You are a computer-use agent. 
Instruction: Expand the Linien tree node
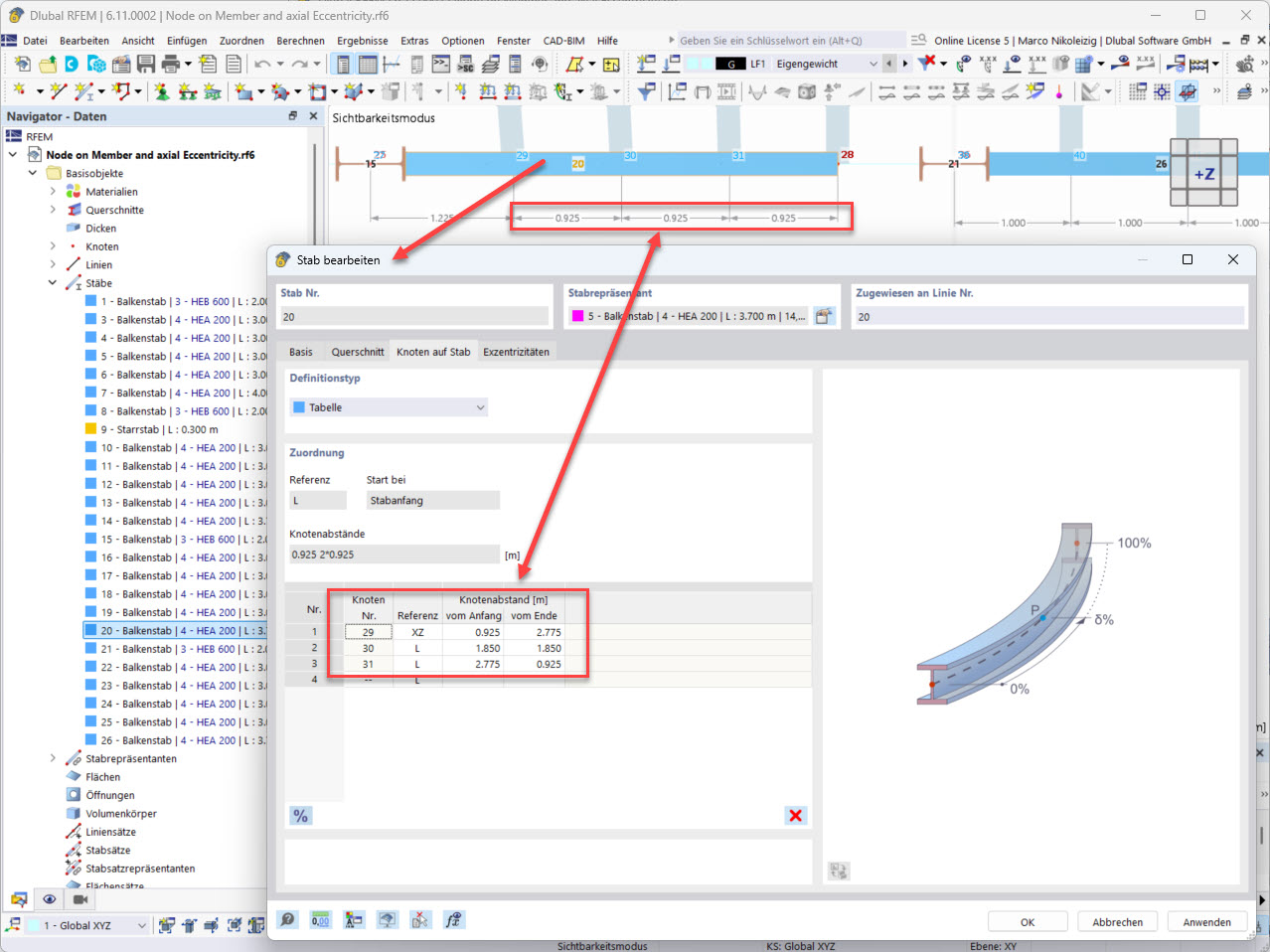coord(53,264)
